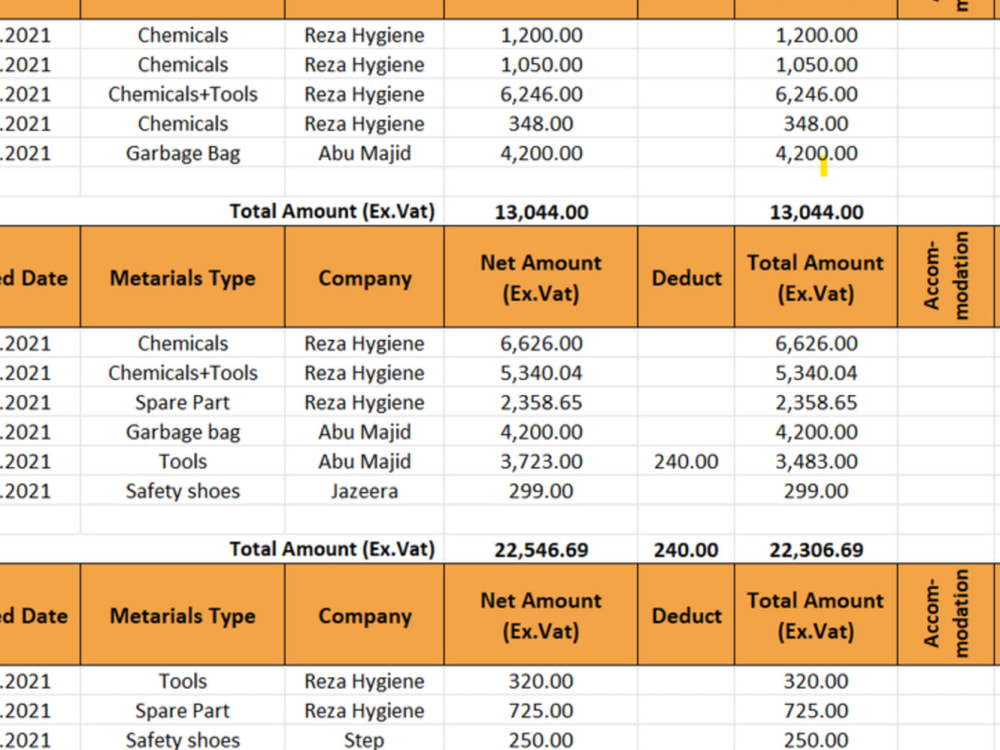Select 299.00 under Total Amount
The height and width of the screenshot is (750, 1000).
click(x=816, y=491)
